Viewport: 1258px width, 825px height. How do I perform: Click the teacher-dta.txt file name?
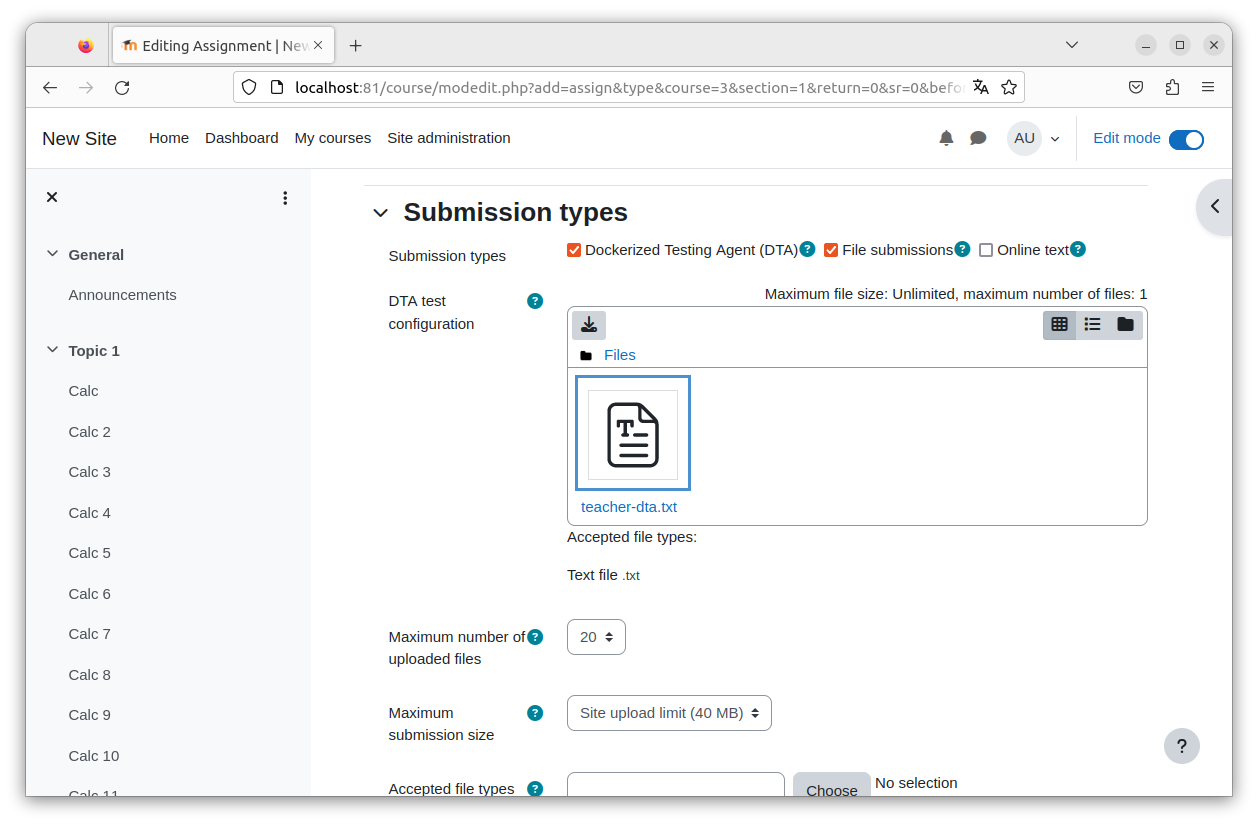(x=629, y=507)
